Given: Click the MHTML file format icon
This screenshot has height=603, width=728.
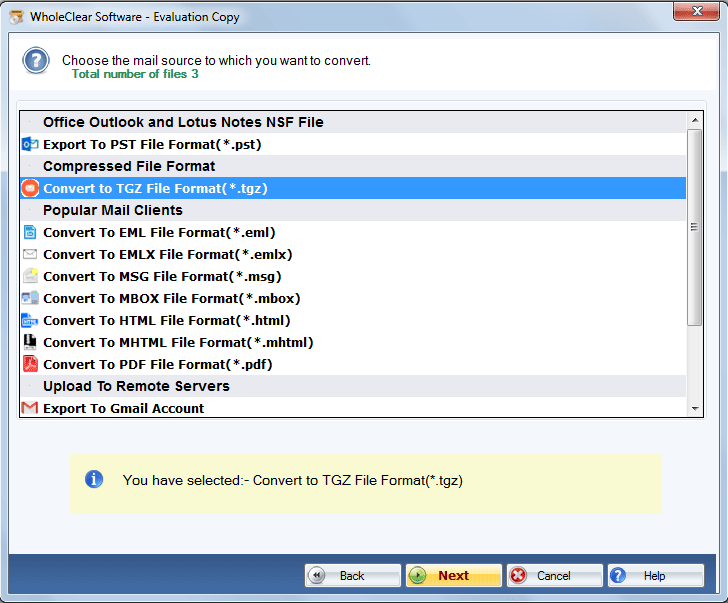Looking at the screenshot, I should [30, 342].
